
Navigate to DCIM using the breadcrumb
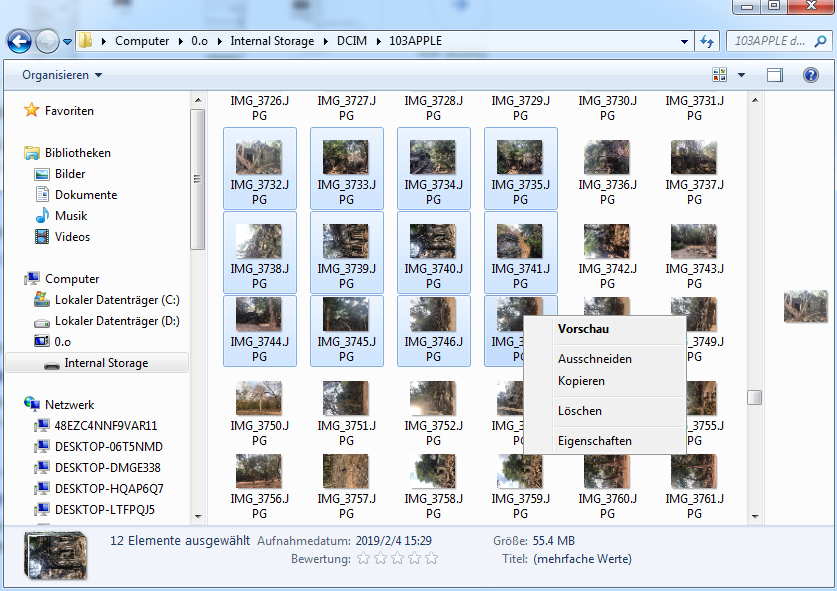click(x=354, y=41)
